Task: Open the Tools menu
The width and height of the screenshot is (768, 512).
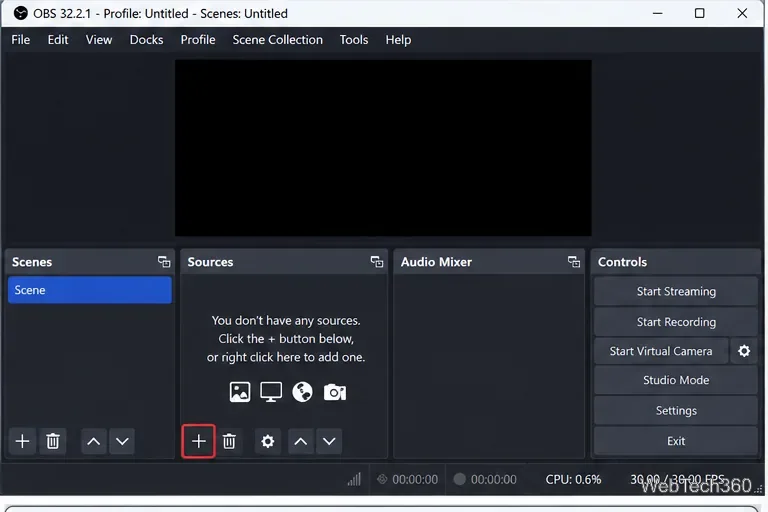Action: pos(354,40)
